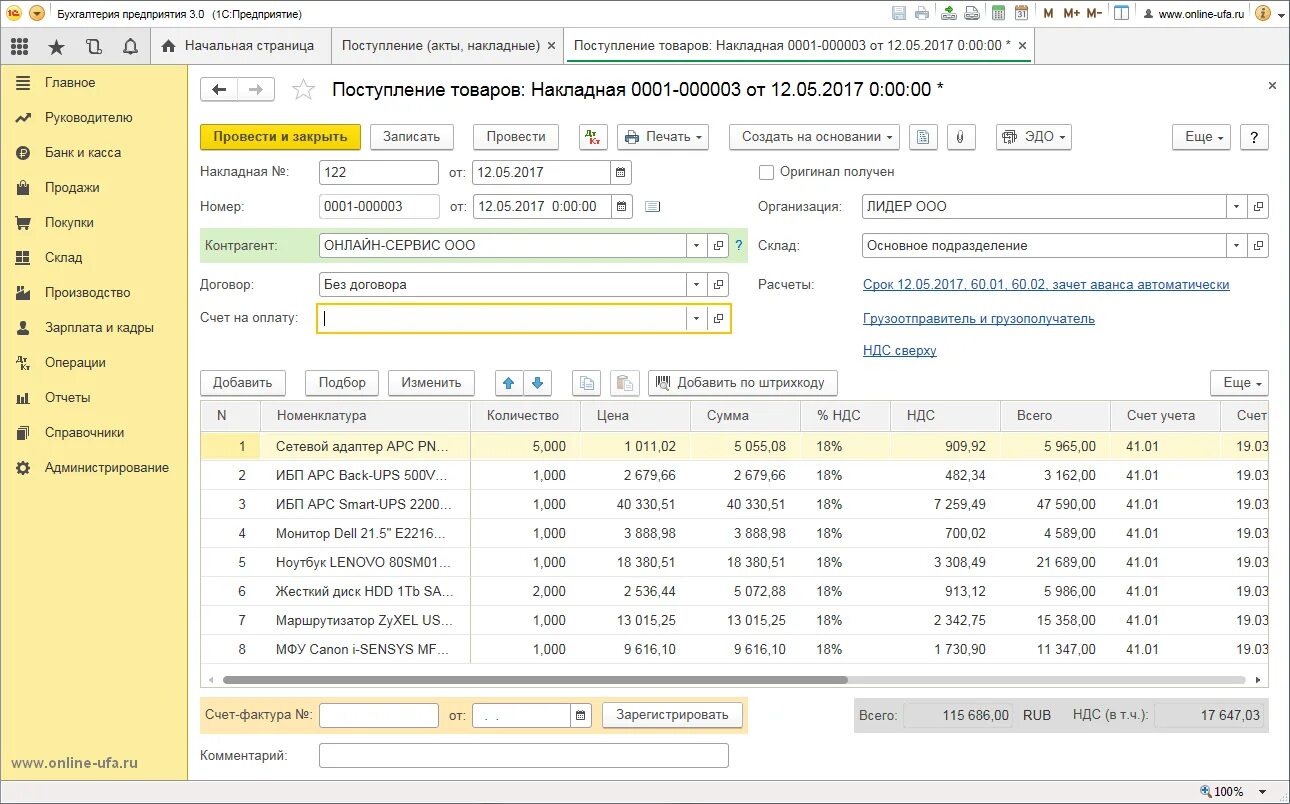Image resolution: width=1290 pixels, height=804 pixels.
Task: Add document to favorites with star outline
Action: [303, 90]
